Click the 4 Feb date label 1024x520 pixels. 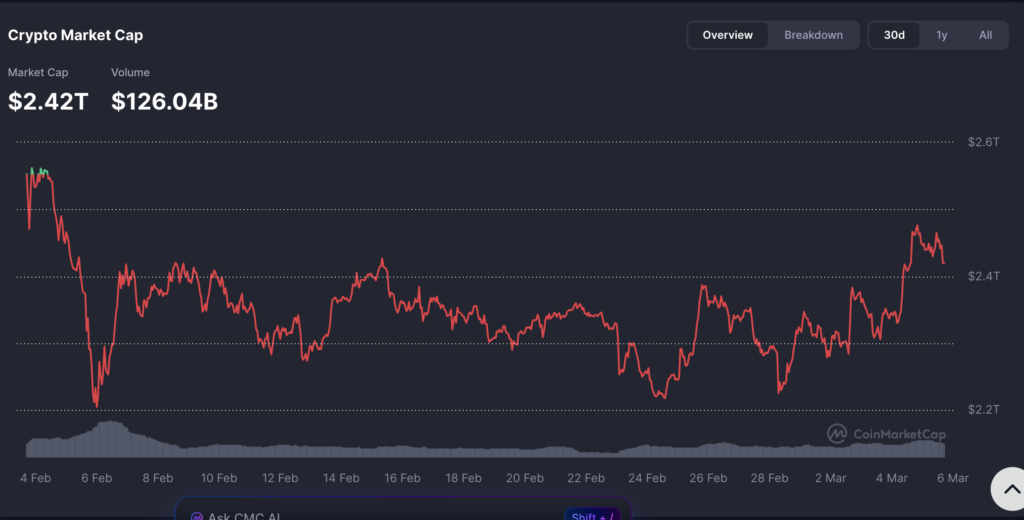click(35, 478)
